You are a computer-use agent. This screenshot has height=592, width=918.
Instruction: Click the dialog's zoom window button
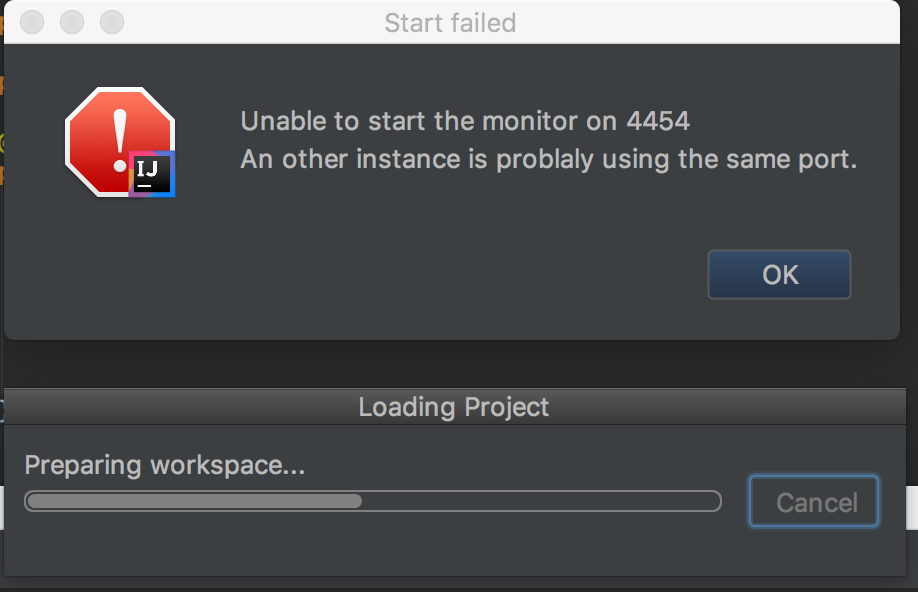point(112,21)
